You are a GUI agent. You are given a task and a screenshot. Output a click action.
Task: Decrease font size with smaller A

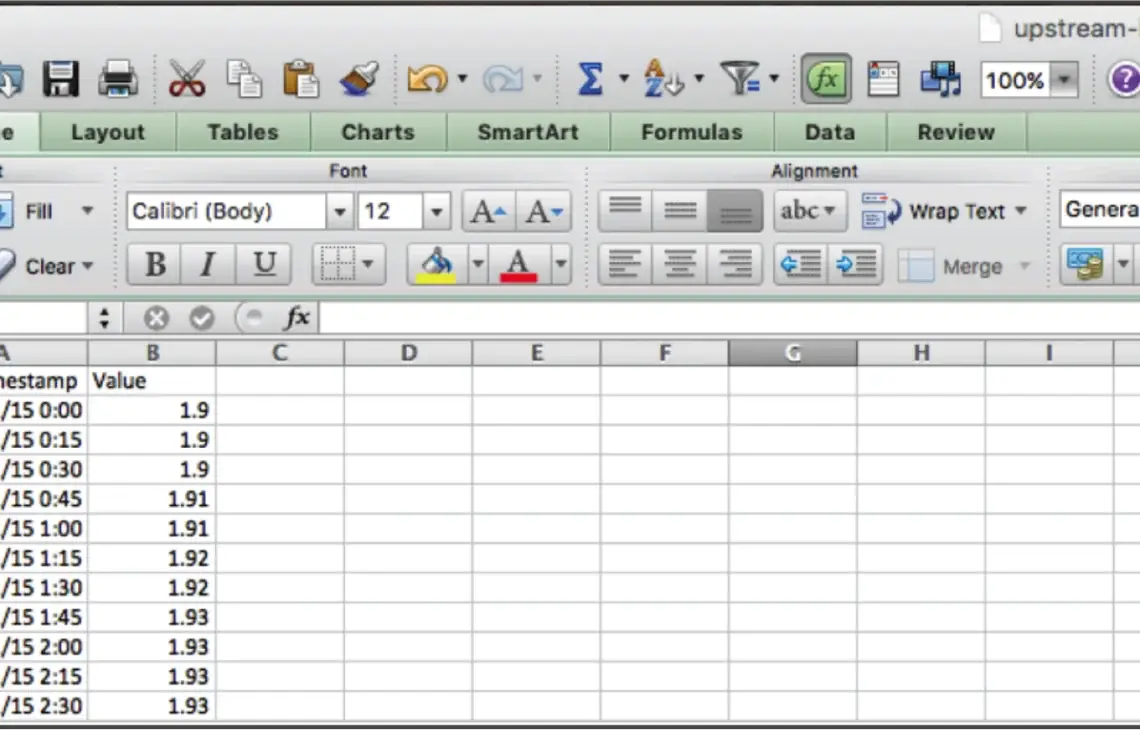click(544, 212)
